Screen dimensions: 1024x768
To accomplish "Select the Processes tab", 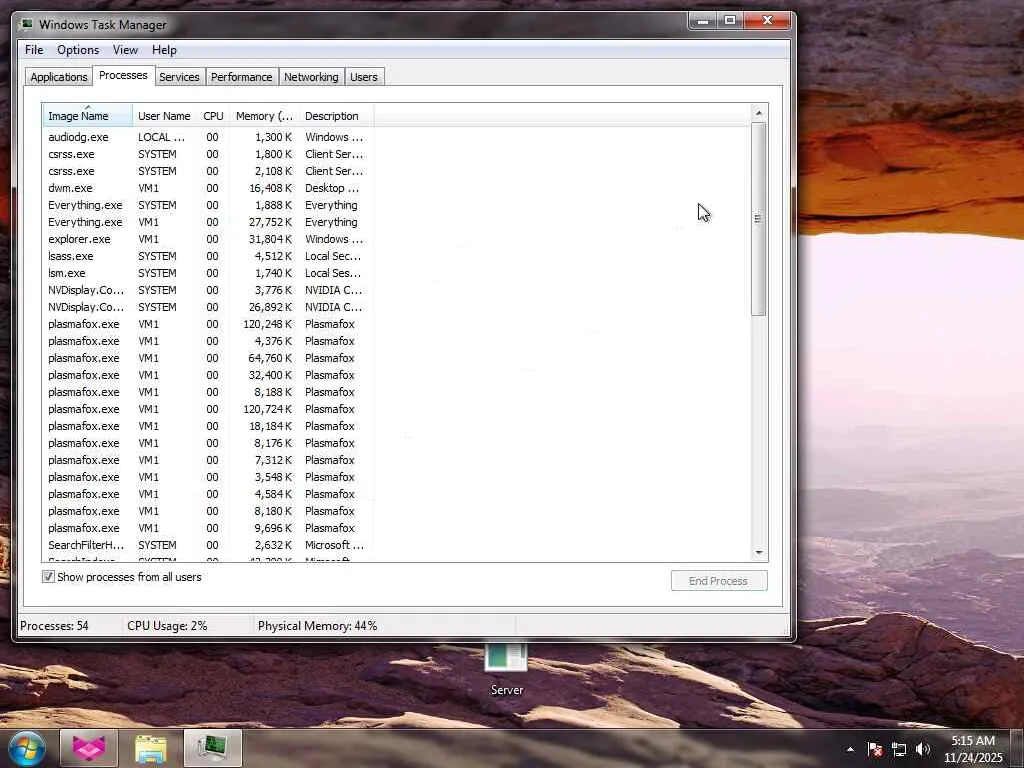I will point(123,75).
